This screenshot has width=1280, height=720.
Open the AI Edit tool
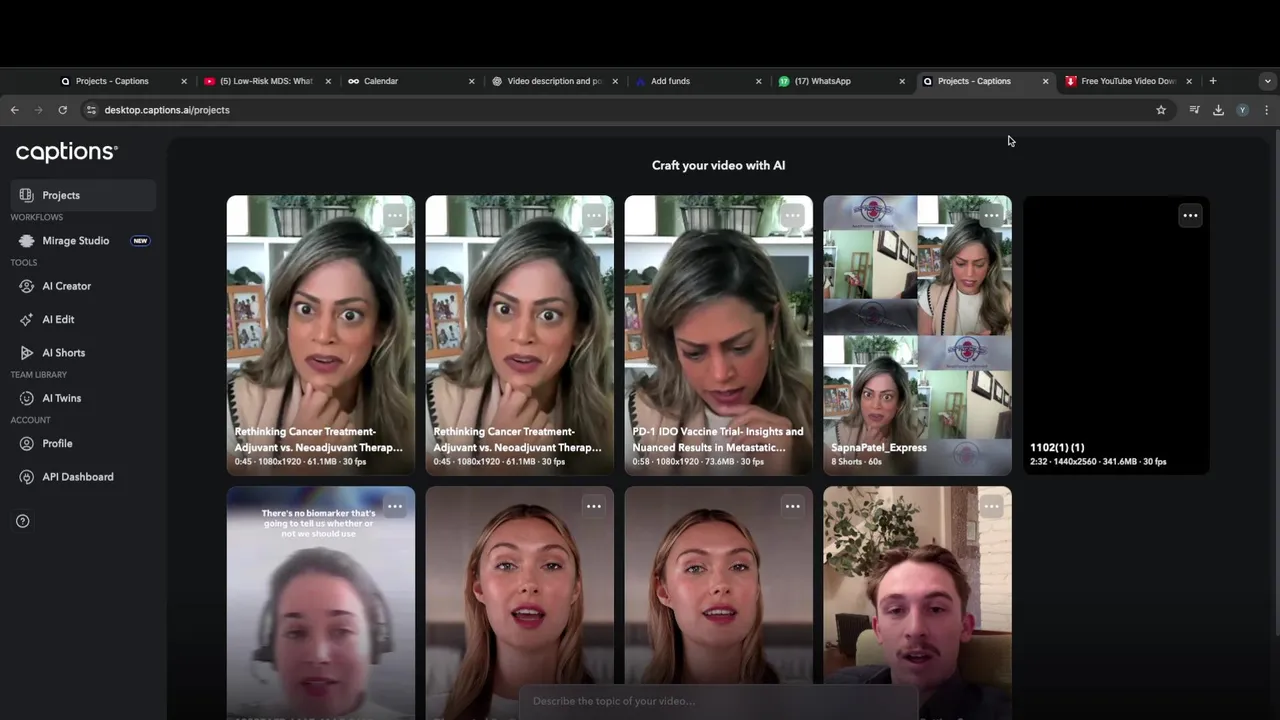82,319
